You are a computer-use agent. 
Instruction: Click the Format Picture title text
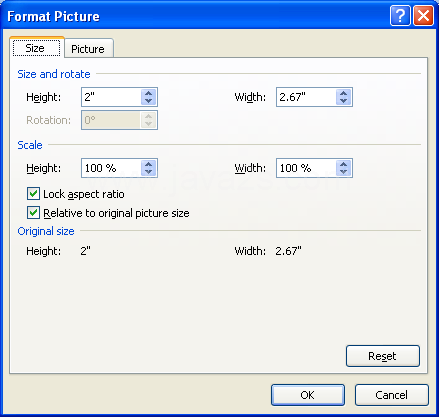point(53,16)
